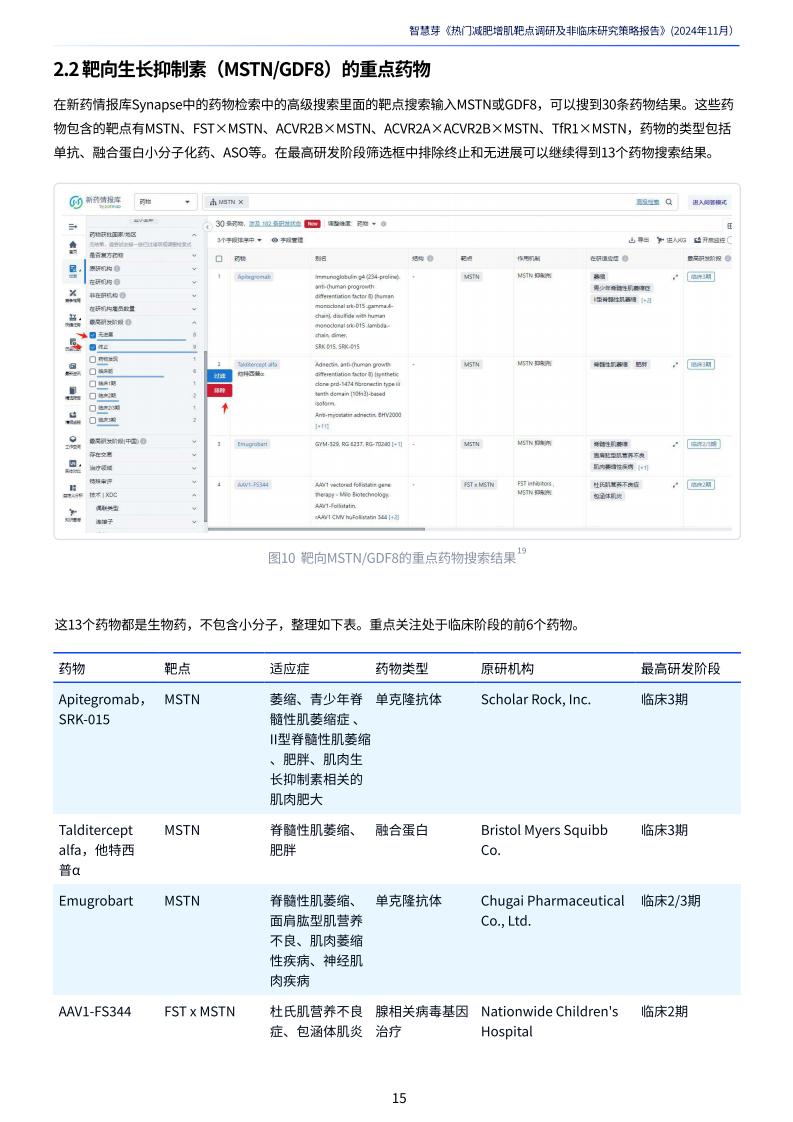Click the expand arrows icon in Emugrobart row
The width and height of the screenshot is (793, 1122).
coord(675,444)
